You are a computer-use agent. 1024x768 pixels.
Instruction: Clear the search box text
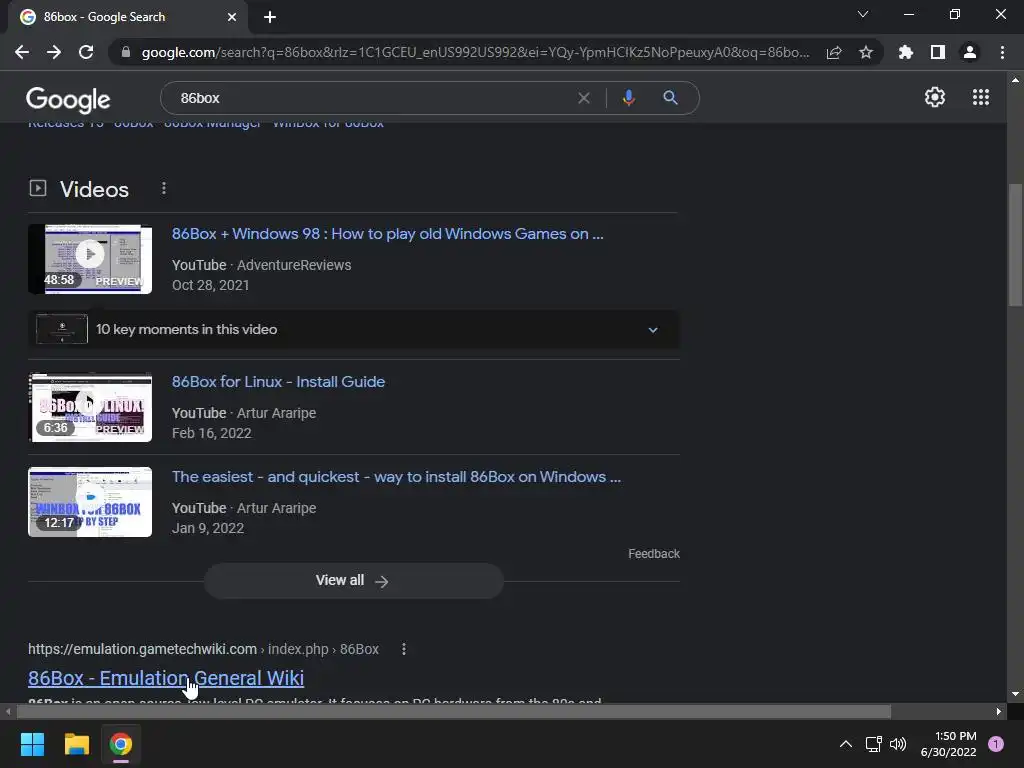584,98
